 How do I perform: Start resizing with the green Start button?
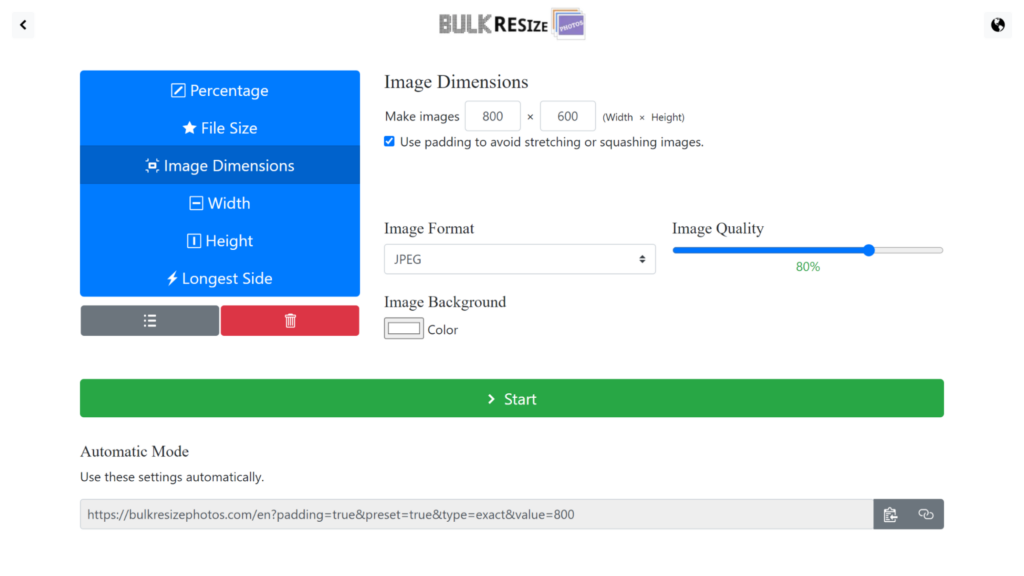[x=512, y=398]
